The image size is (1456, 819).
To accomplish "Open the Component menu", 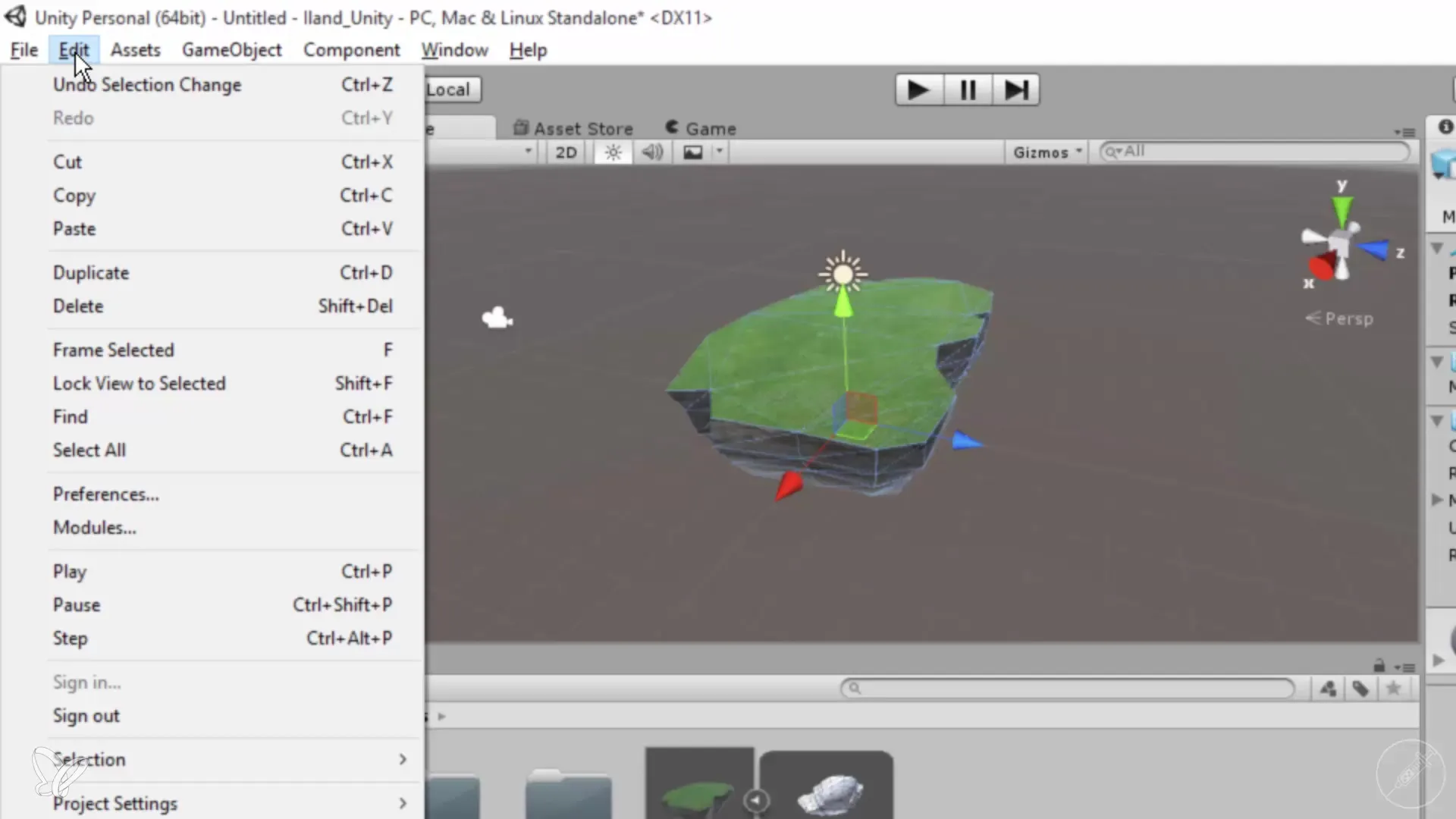I will (x=352, y=50).
